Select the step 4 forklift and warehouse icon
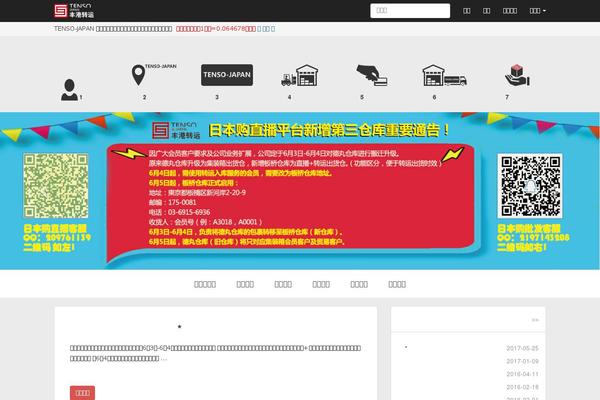This screenshot has width=600, height=400. click(300, 75)
